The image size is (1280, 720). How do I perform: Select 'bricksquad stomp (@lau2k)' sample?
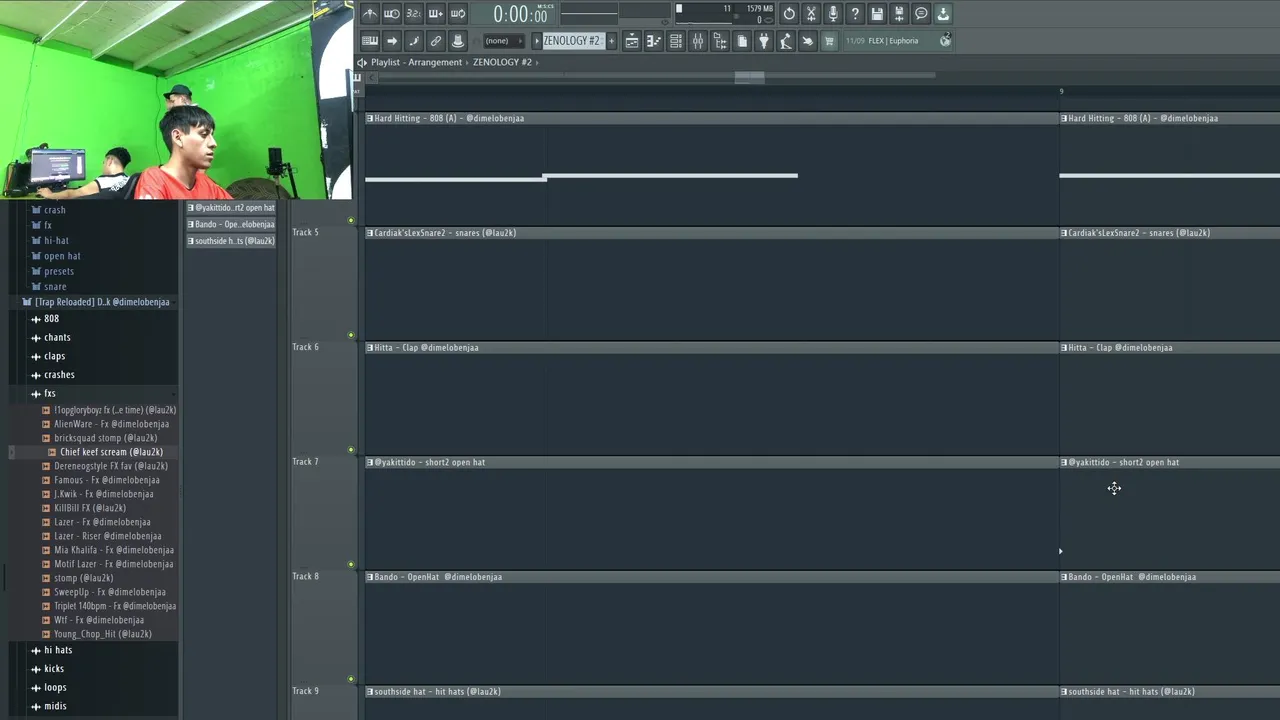coord(105,438)
